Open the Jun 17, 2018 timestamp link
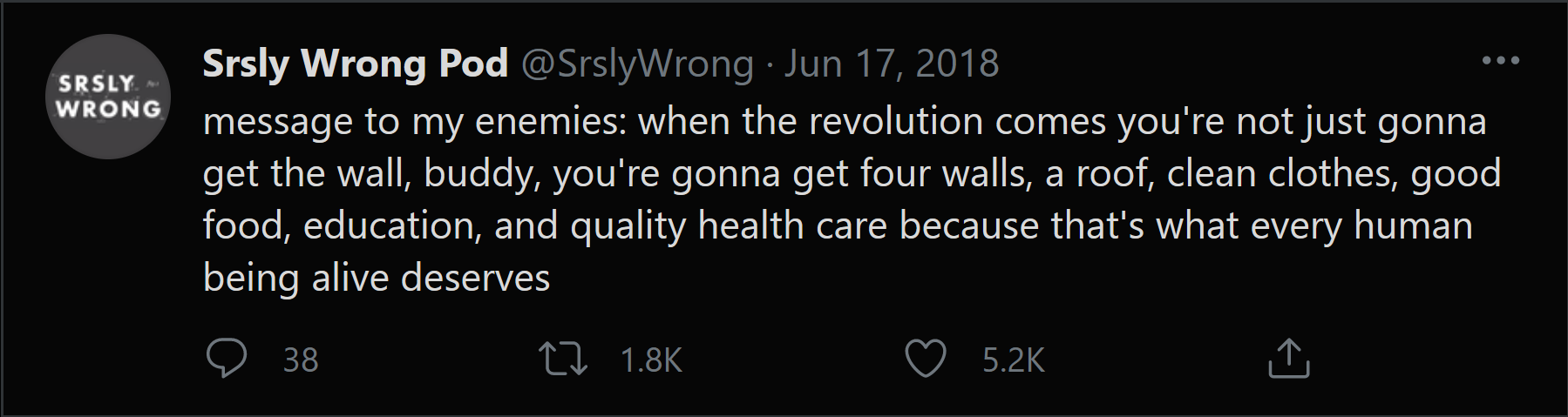 coord(891,64)
